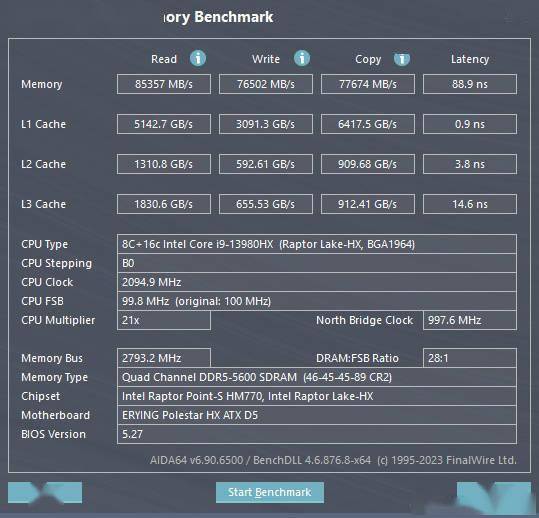Select the Memory Read 85357 MB/s field
The width and height of the screenshot is (539, 518).
[164, 84]
